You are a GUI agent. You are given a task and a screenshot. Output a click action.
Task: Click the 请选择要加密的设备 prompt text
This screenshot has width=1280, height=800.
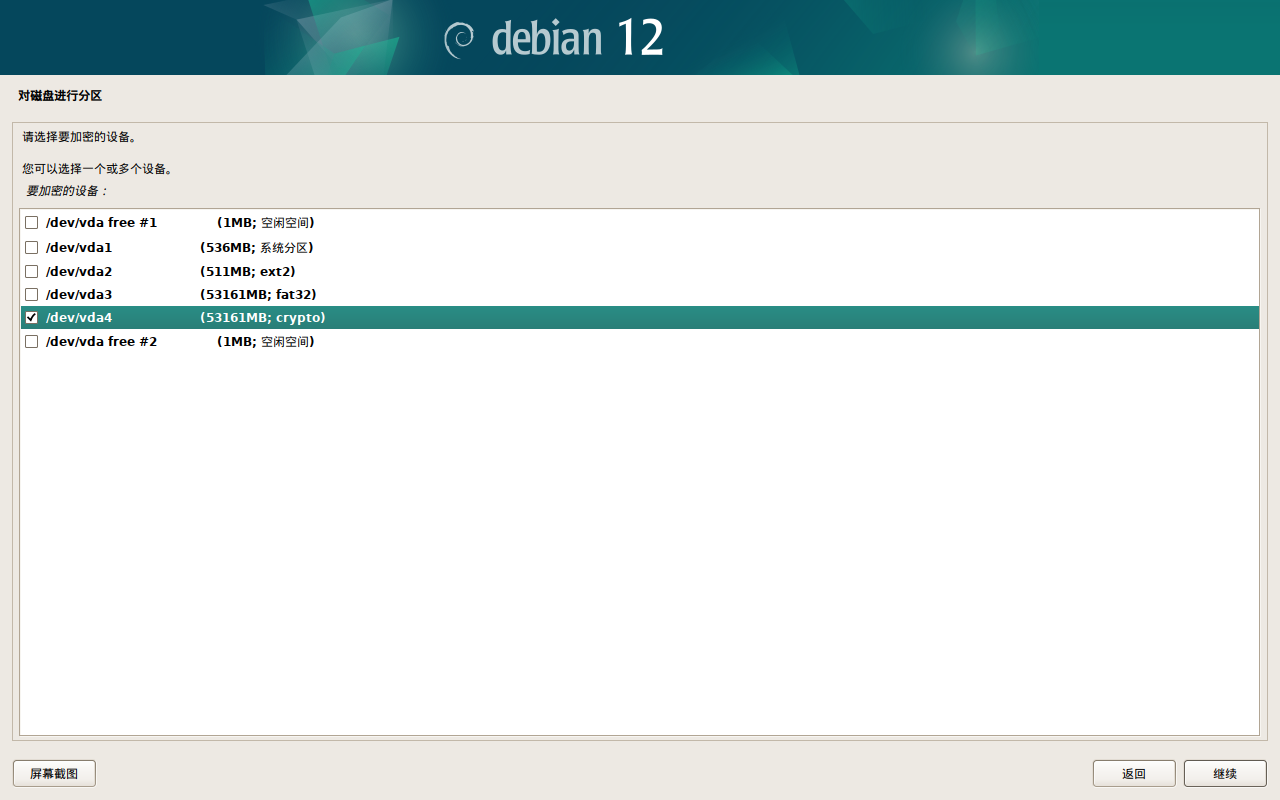(79, 137)
